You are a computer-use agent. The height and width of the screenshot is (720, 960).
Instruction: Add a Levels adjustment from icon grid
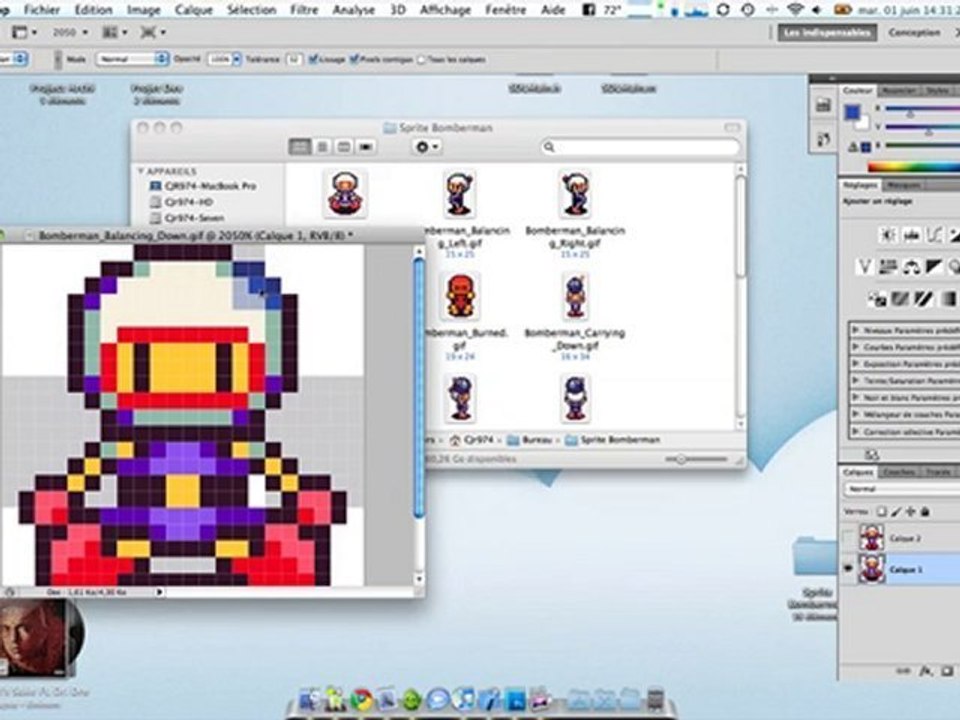(x=911, y=235)
